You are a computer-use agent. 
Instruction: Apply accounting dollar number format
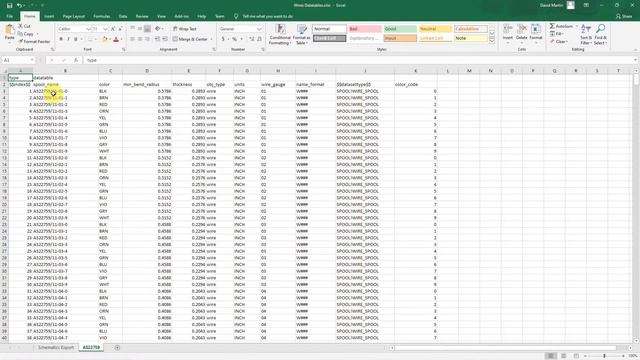tap(223, 39)
